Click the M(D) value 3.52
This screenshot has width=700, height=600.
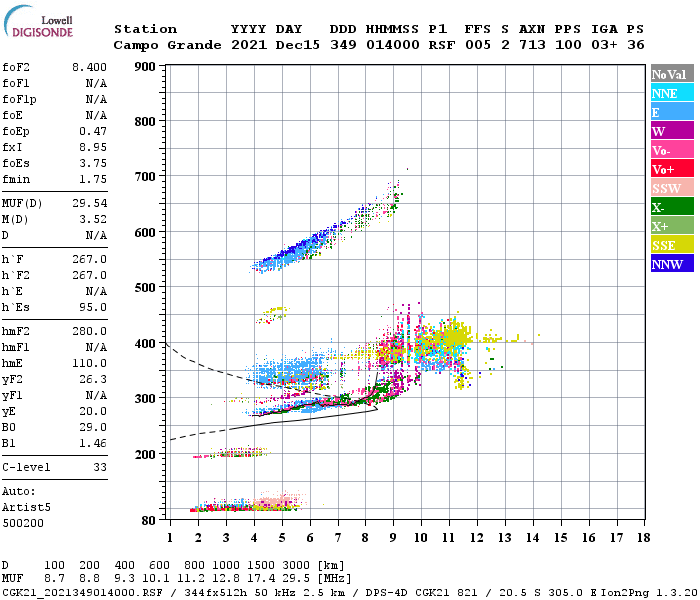point(93,219)
